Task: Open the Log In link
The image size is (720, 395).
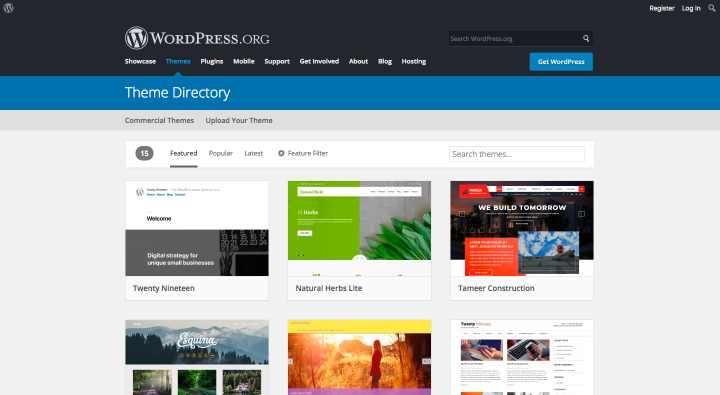Action: 691,8
